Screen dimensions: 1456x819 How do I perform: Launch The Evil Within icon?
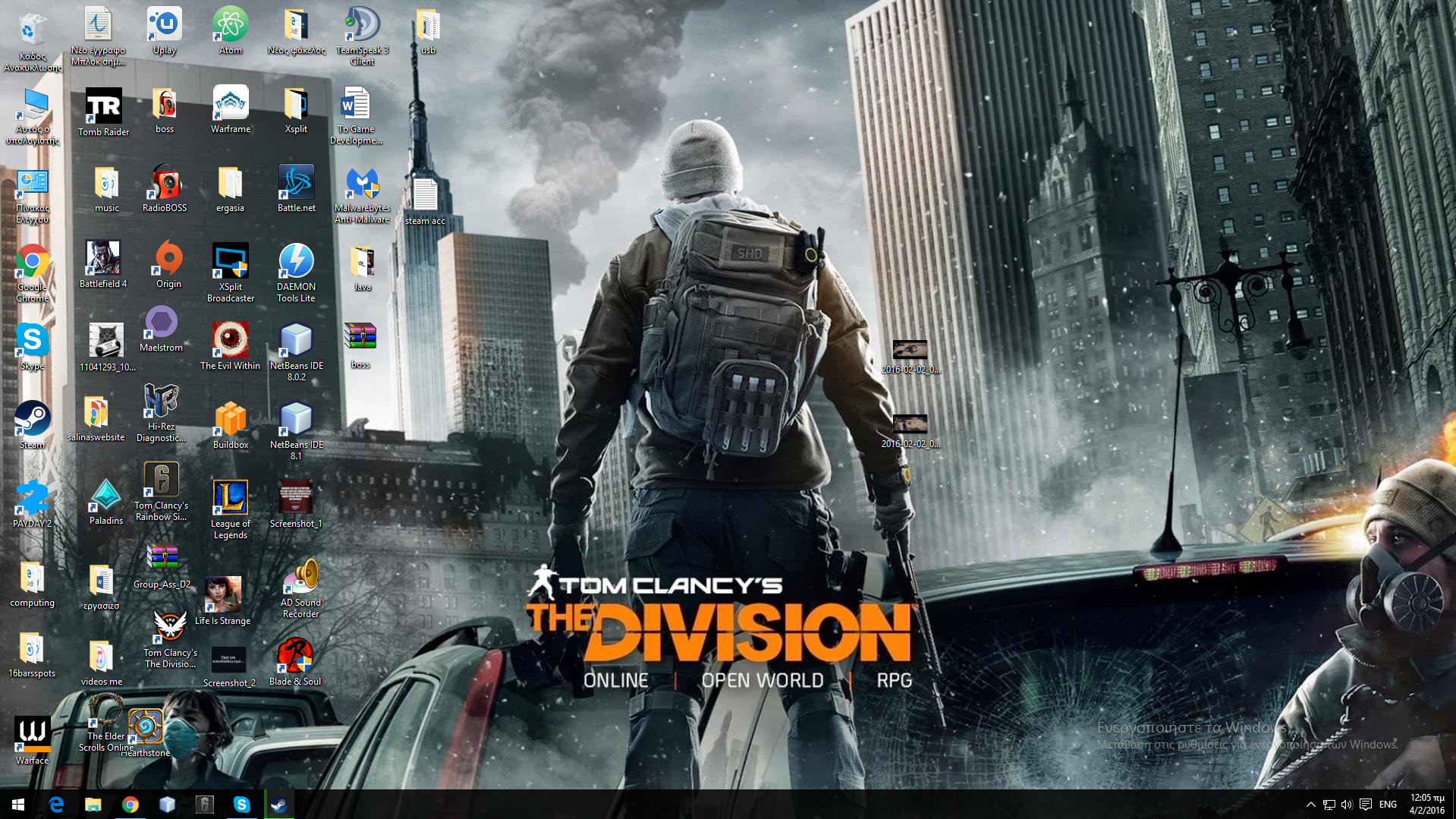[230, 347]
